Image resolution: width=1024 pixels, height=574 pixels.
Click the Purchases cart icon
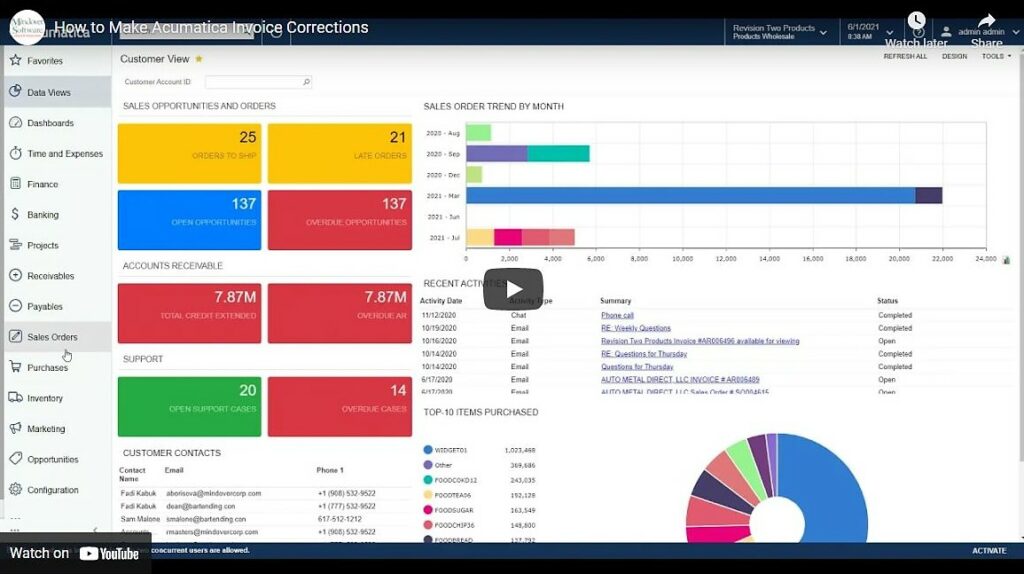click(16, 367)
